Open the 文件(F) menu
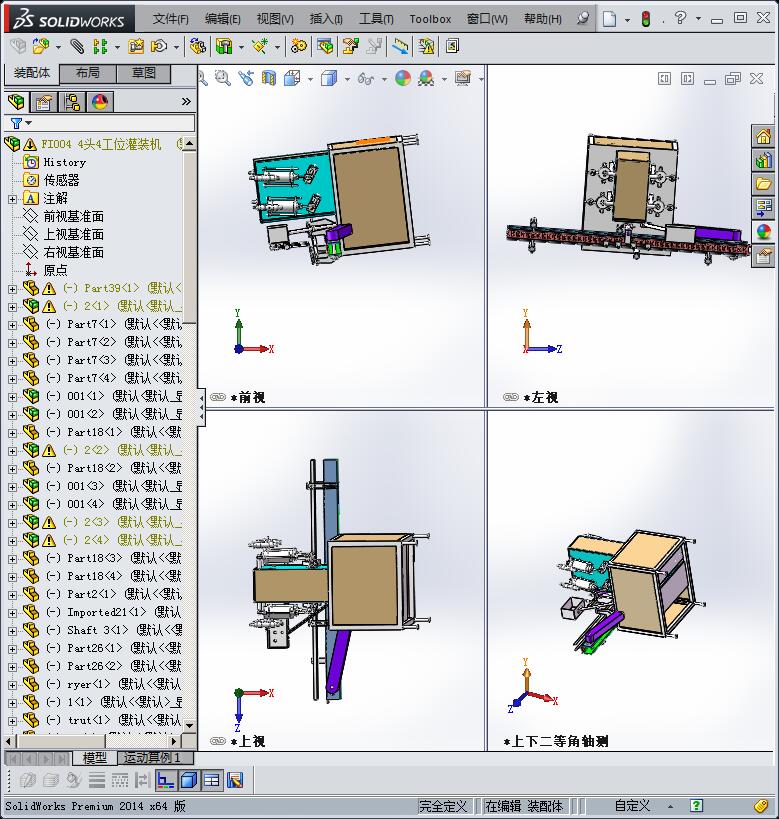The image size is (779, 819). [x=170, y=19]
